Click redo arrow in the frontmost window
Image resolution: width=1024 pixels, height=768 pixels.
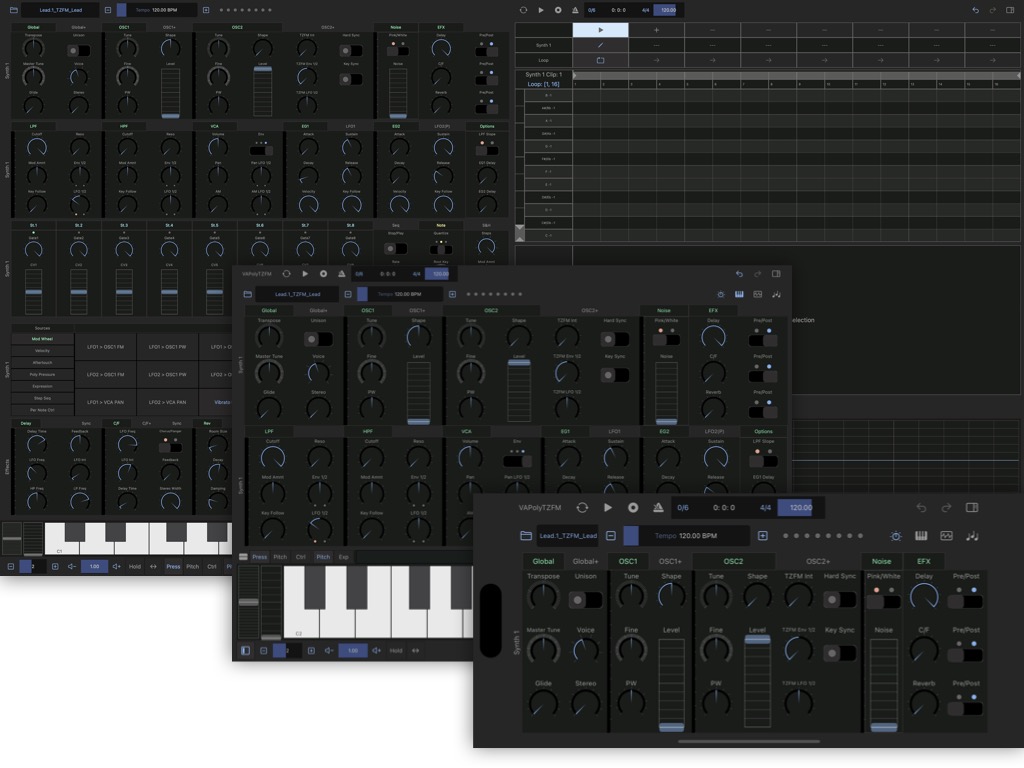click(x=946, y=507)
